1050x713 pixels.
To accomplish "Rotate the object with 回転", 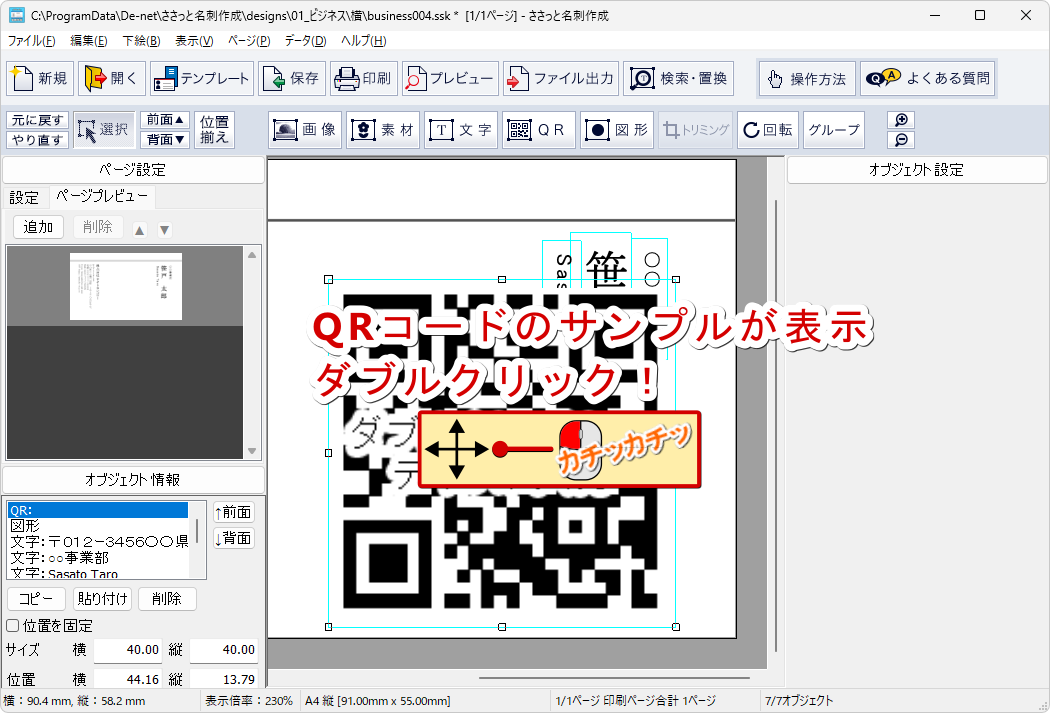I will 768,130.
